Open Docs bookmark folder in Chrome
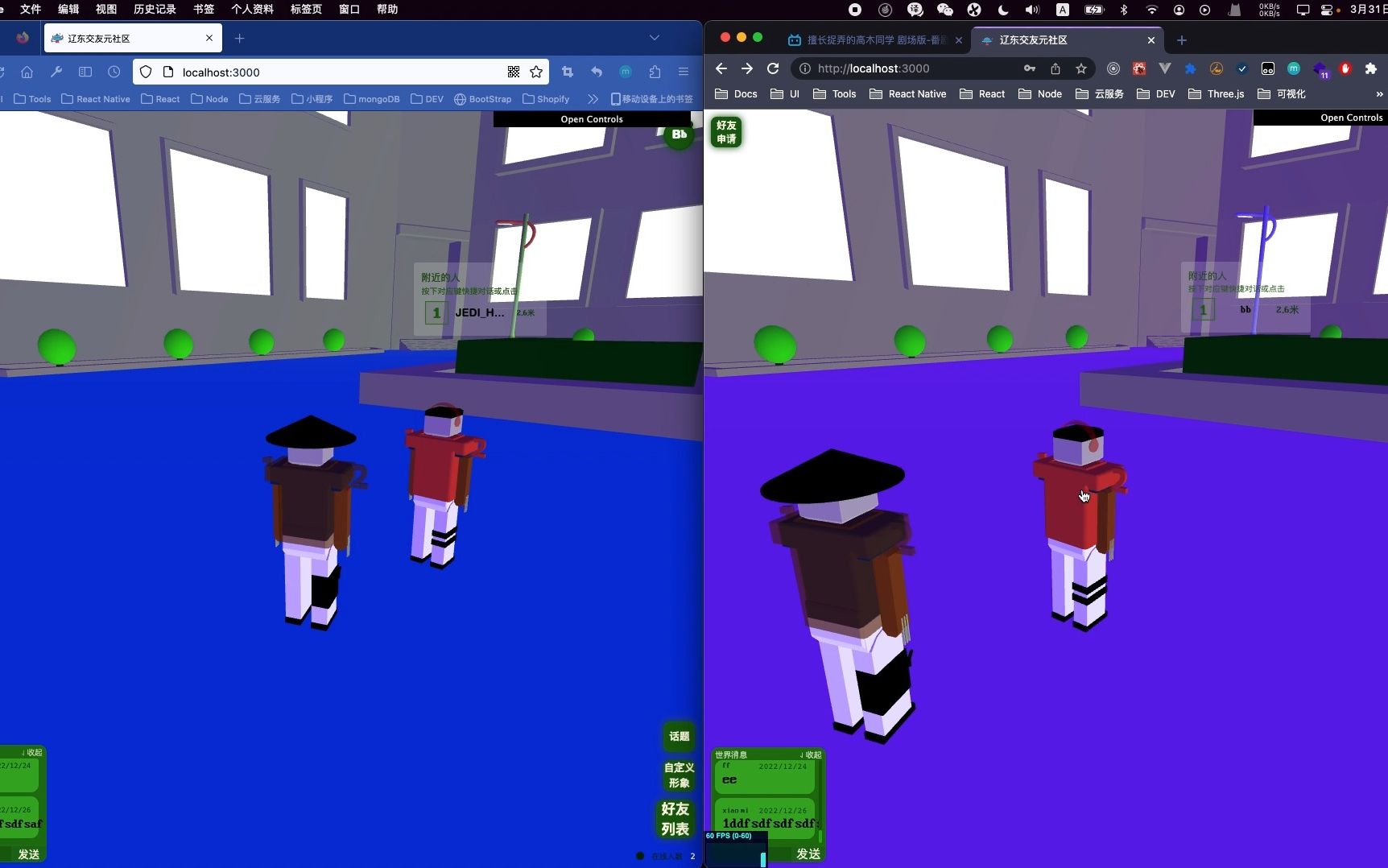This screenshot has width=1388, height=868. [737, 94]
